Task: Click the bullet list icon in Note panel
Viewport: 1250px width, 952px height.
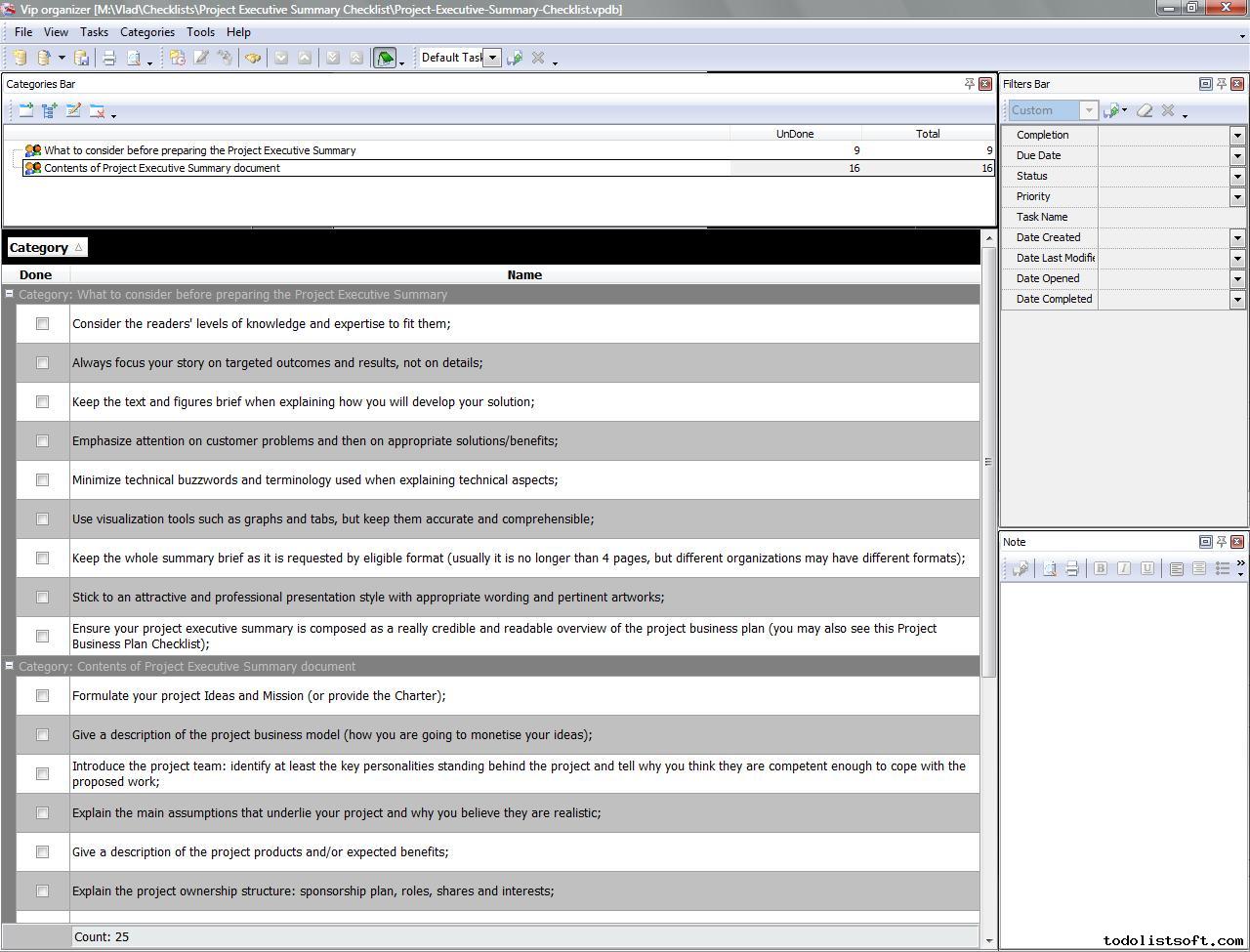Action: (x=1222, y=569)
